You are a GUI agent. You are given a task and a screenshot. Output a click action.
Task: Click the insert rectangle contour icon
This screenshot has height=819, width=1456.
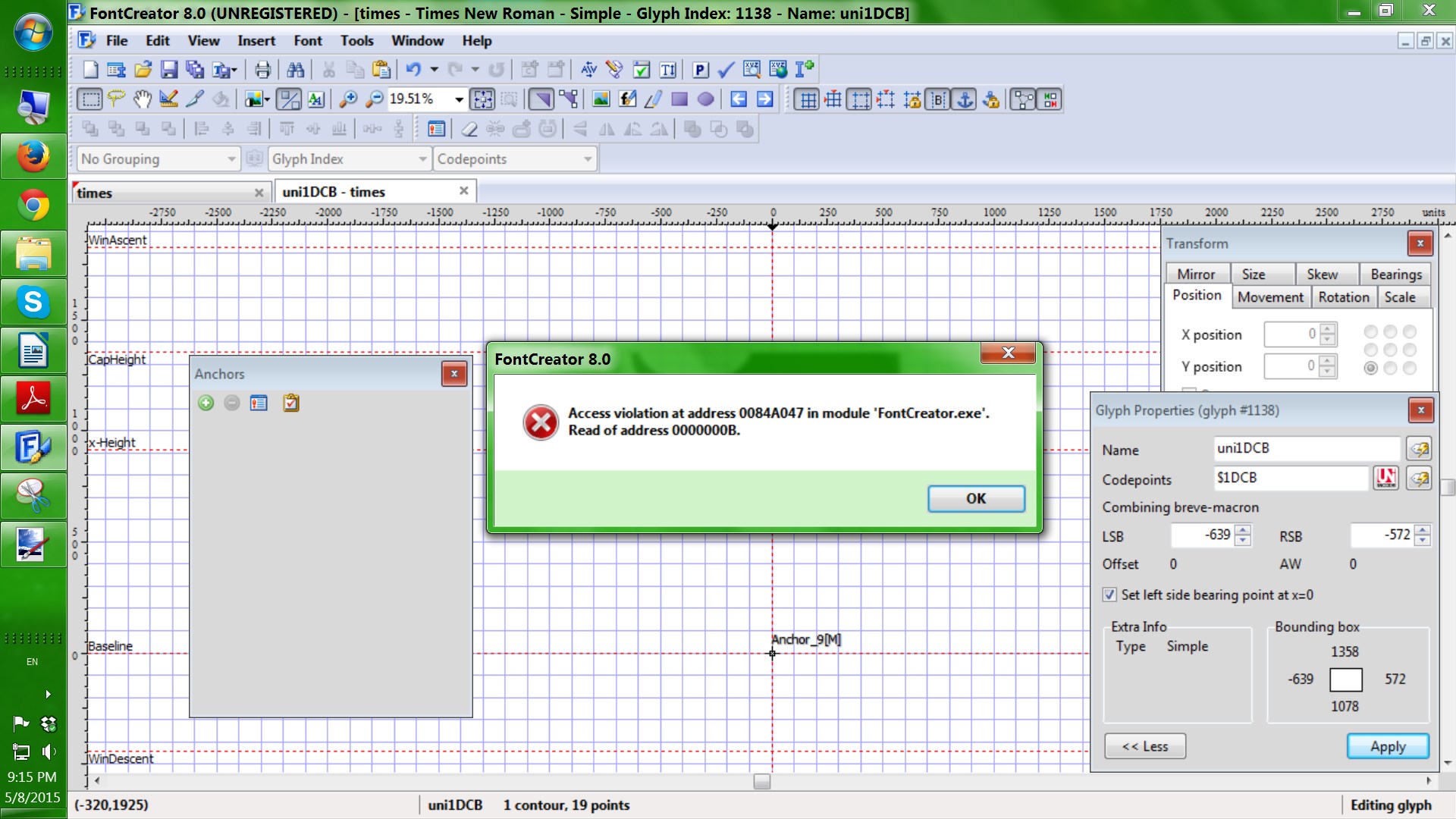tap(679, 99)
